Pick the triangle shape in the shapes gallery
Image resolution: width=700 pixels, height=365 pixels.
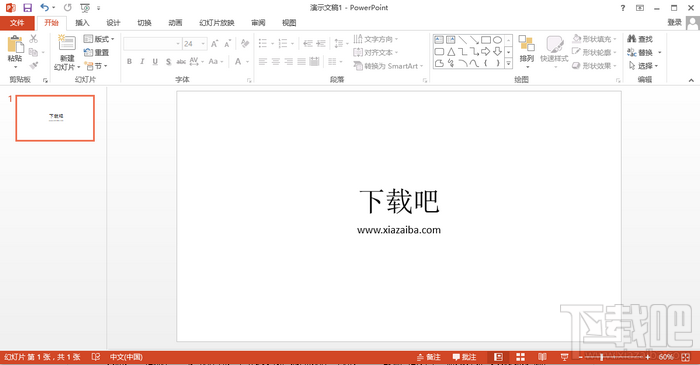[x=451, y=52]
